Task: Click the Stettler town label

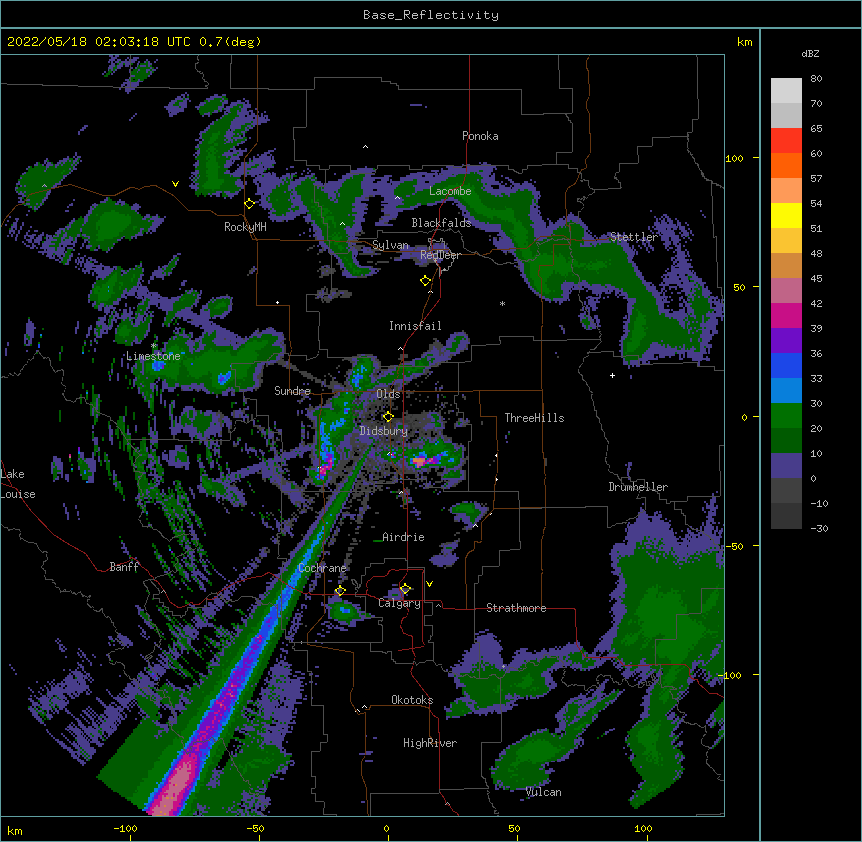Action: pos(633,237)
